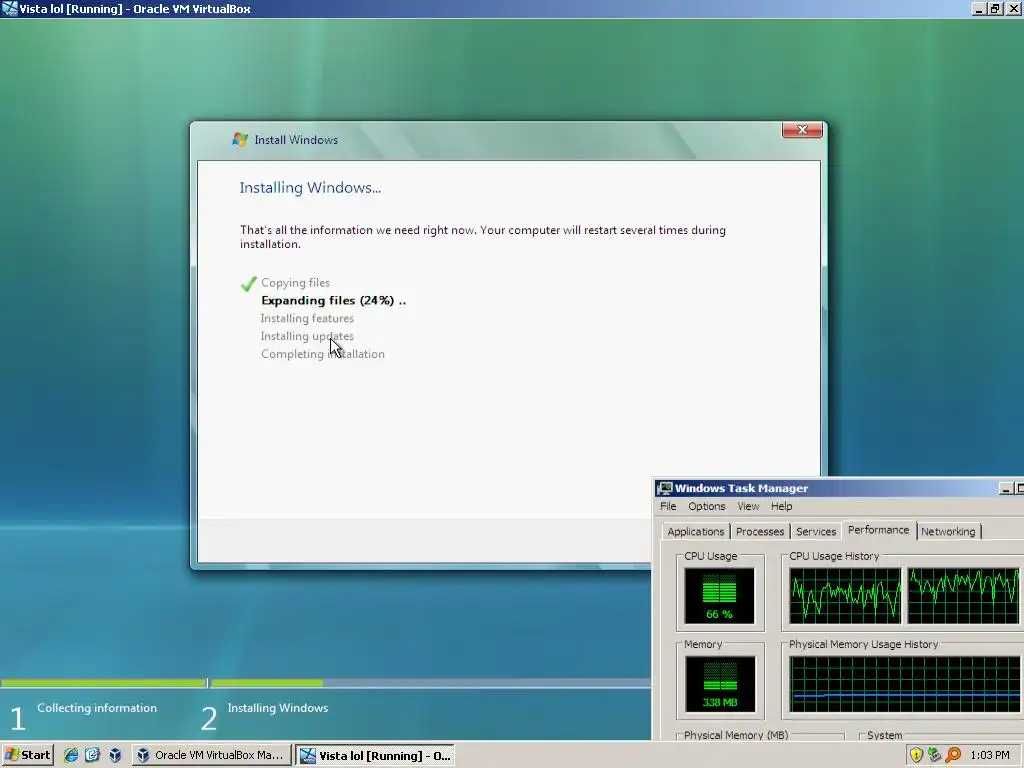1024x768 pixels.
Task: Close the VirtualBox Vista lol window
Action: click(1013, 9)
